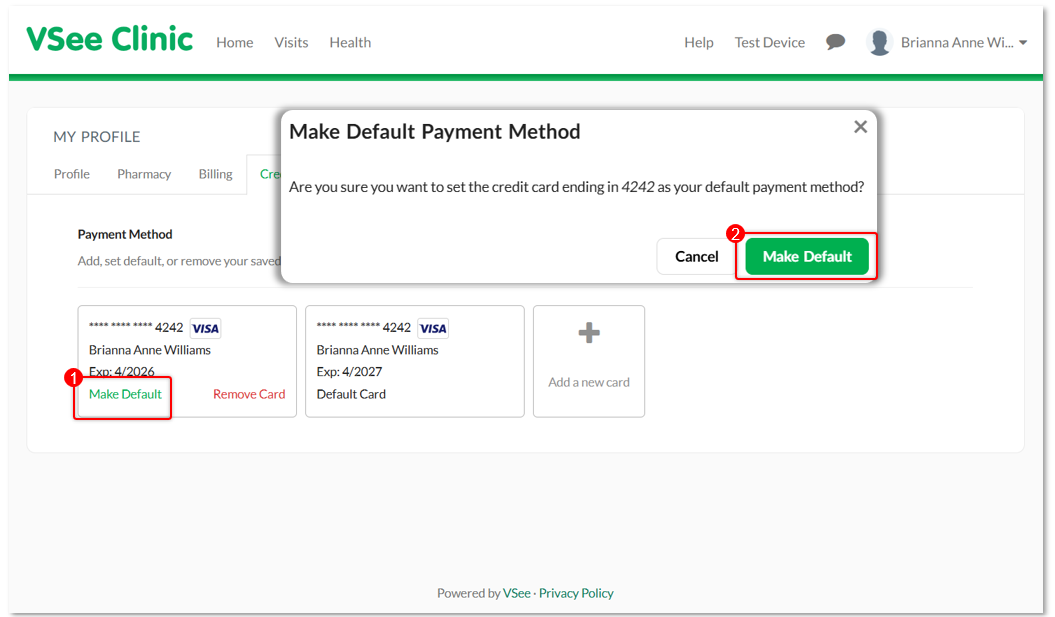Expand the Brianna Anne Williams account dropdown

1022,42
